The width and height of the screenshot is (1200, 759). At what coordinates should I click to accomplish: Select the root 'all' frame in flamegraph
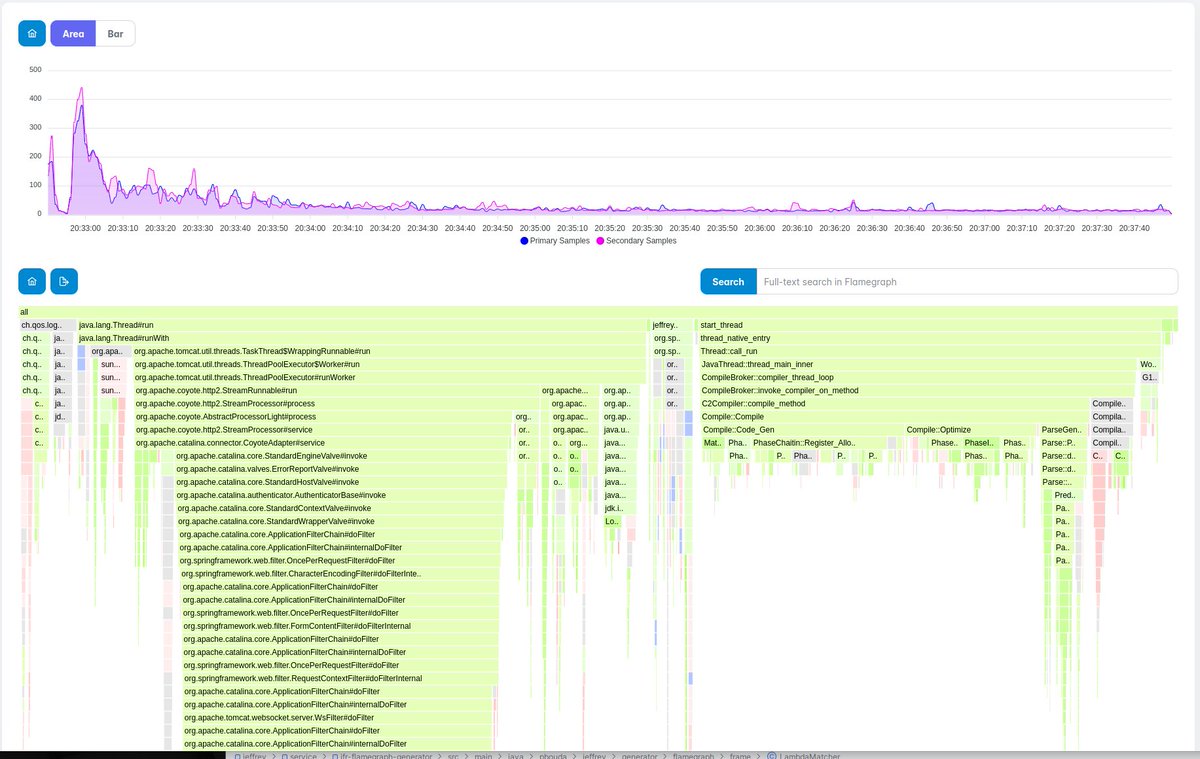point(598,312)
